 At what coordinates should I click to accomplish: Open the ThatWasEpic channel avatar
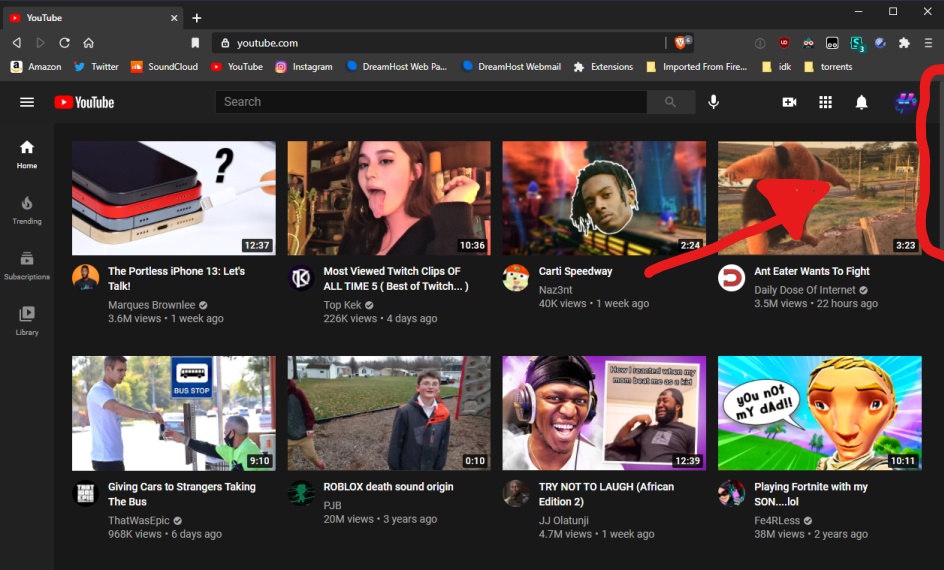coord(85,493)
